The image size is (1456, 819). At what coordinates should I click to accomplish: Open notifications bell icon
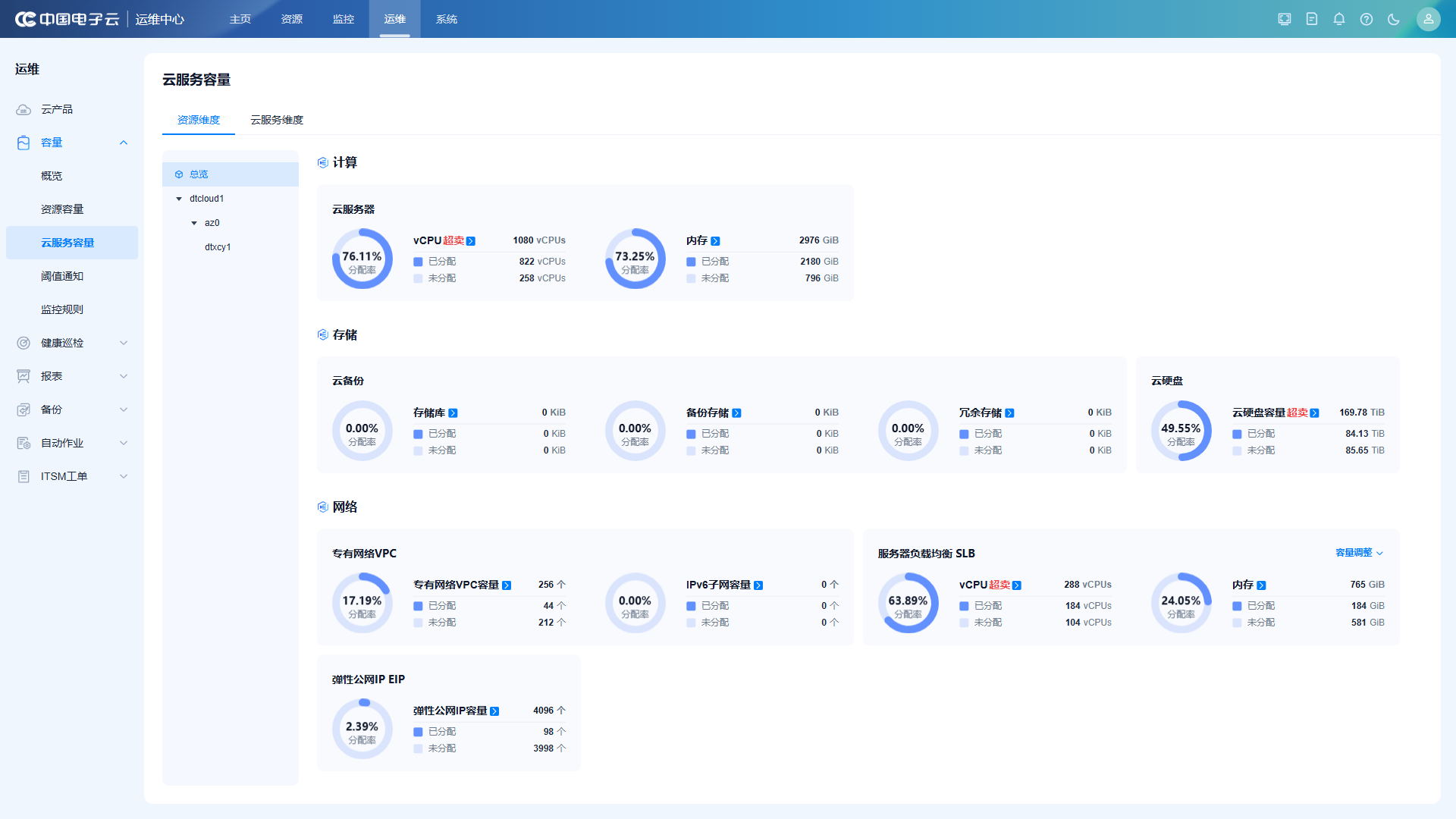(1339, 19)
